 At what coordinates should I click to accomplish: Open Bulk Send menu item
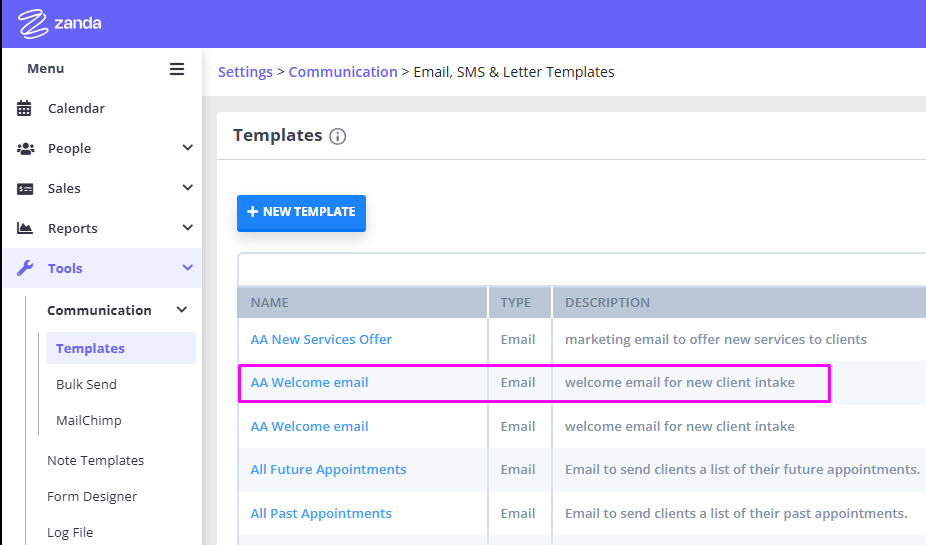86,384
